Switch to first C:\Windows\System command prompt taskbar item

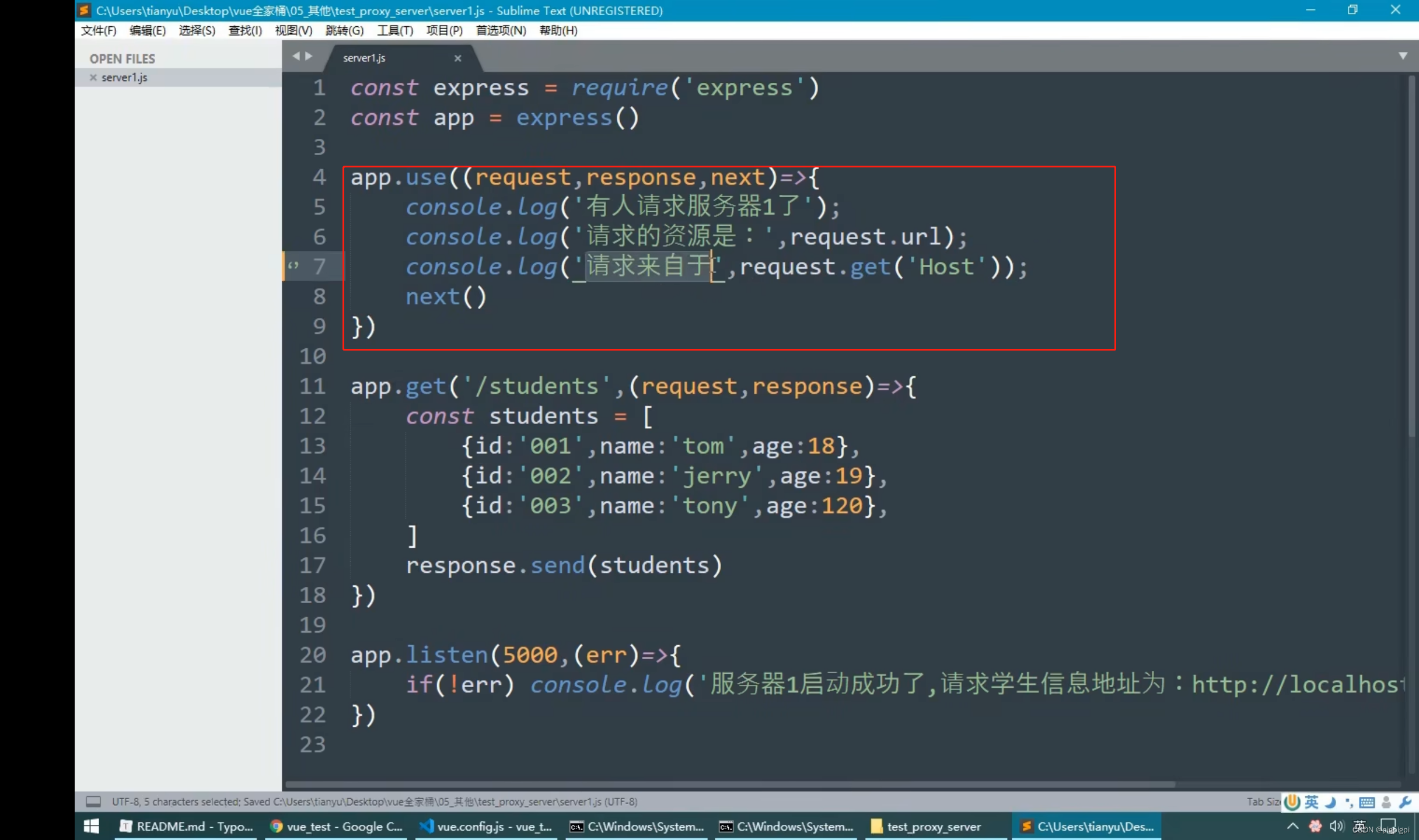[636, 826]
